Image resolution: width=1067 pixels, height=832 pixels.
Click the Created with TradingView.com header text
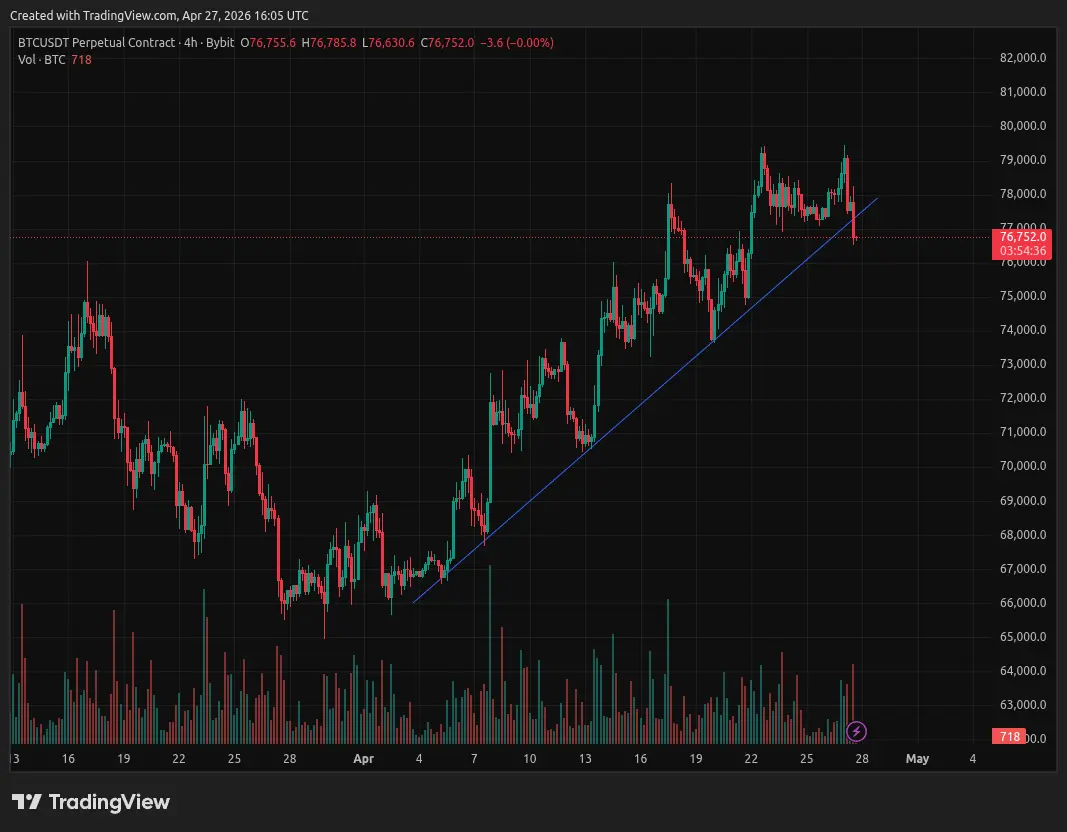click(x=159, y=15)
